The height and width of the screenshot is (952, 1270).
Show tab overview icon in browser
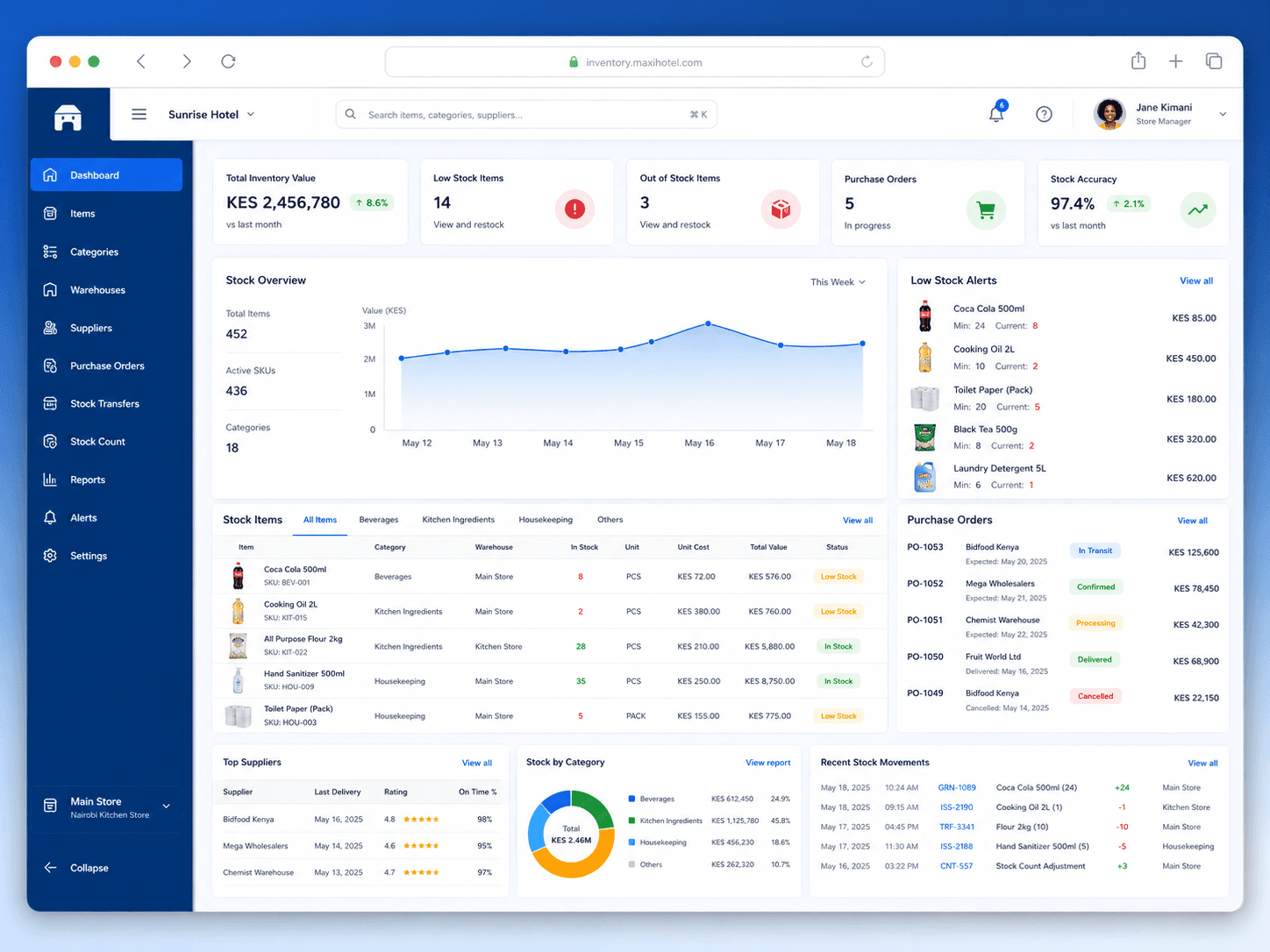[1214, 60]
